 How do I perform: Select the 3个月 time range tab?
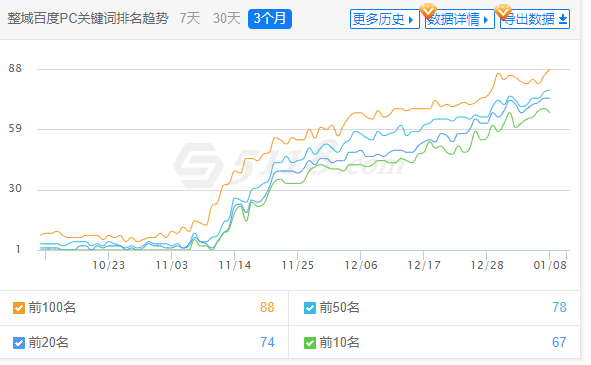pos(270,19)
